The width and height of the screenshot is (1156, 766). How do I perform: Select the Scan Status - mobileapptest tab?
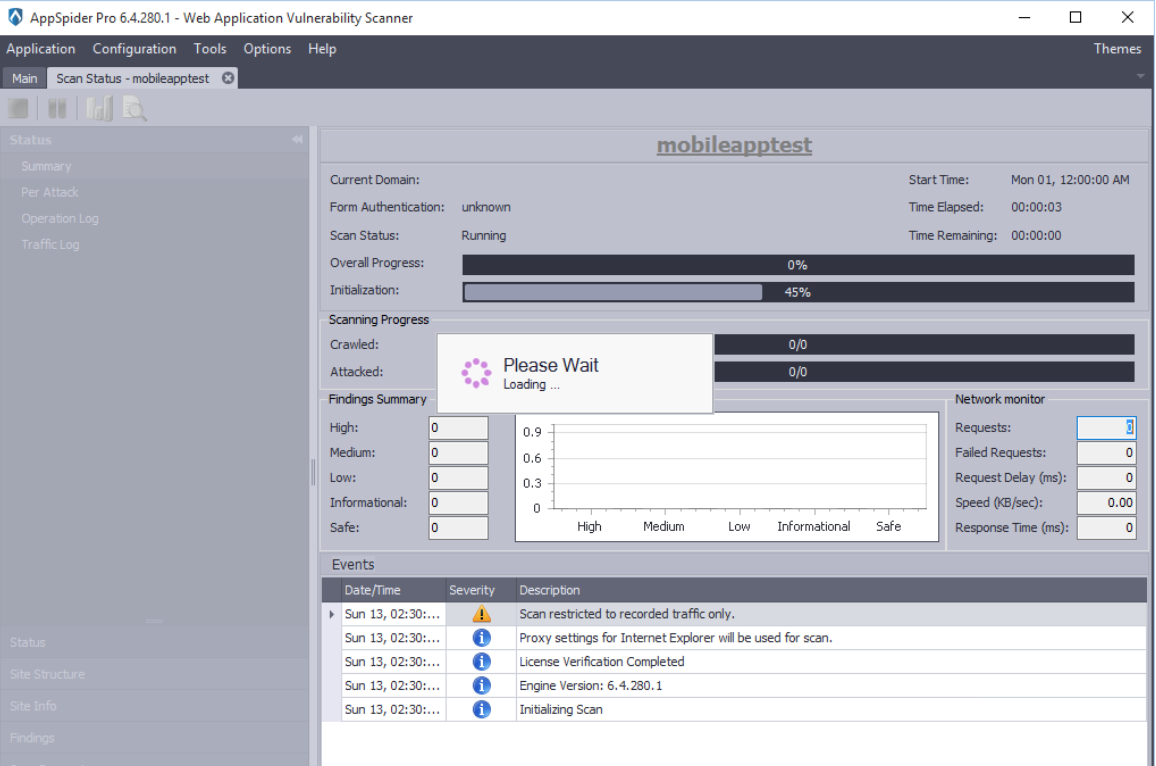[x=133, y=78]
